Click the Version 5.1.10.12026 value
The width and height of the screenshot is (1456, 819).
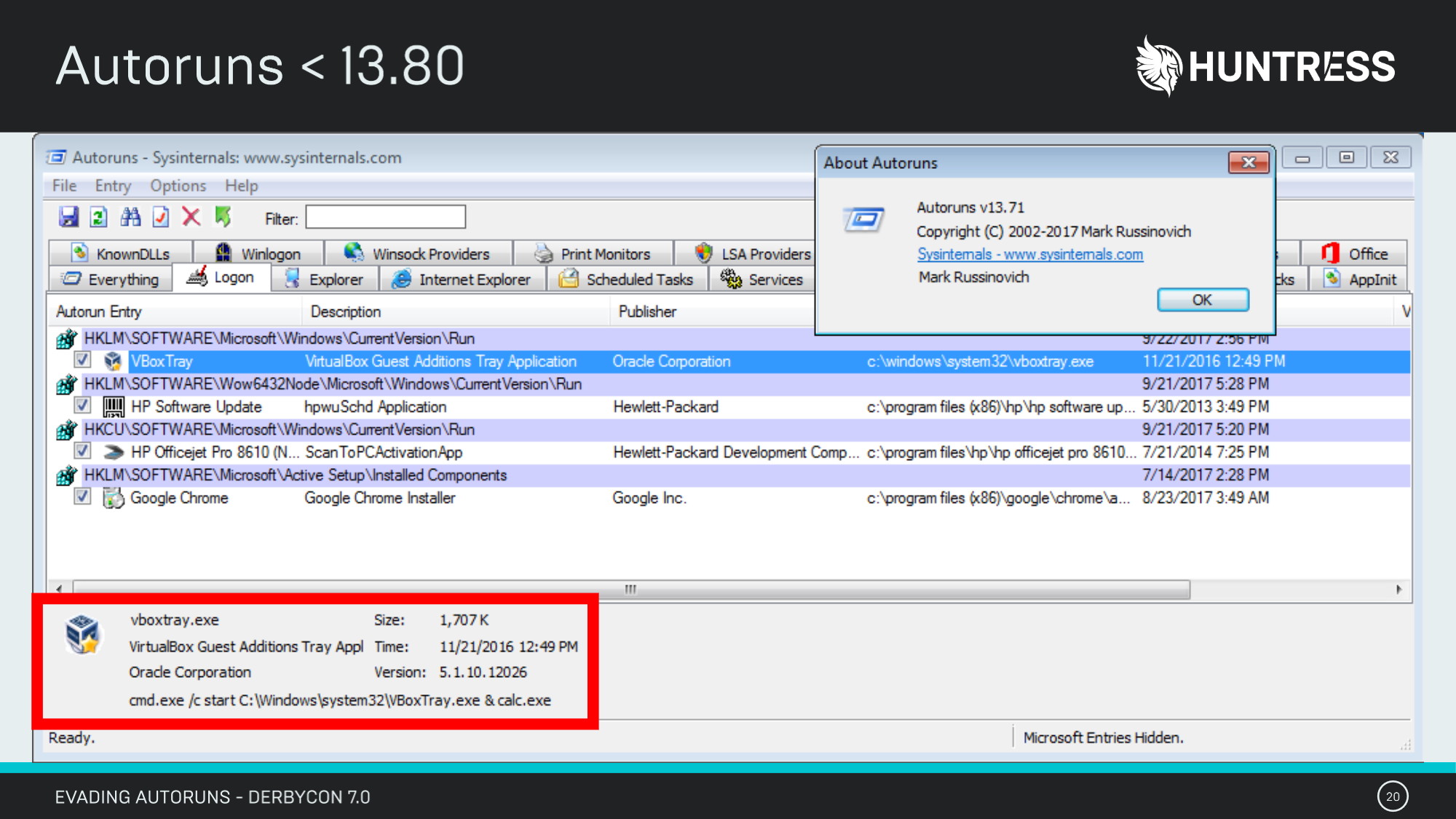483,673
